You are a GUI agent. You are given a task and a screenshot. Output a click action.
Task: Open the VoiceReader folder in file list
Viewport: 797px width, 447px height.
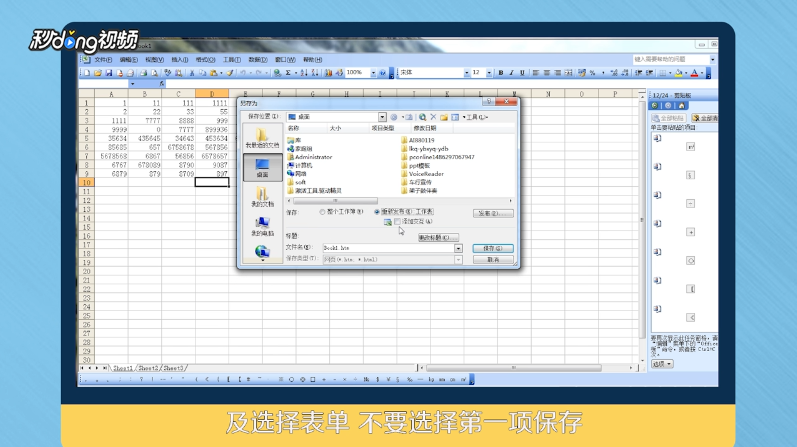(422, 174)
